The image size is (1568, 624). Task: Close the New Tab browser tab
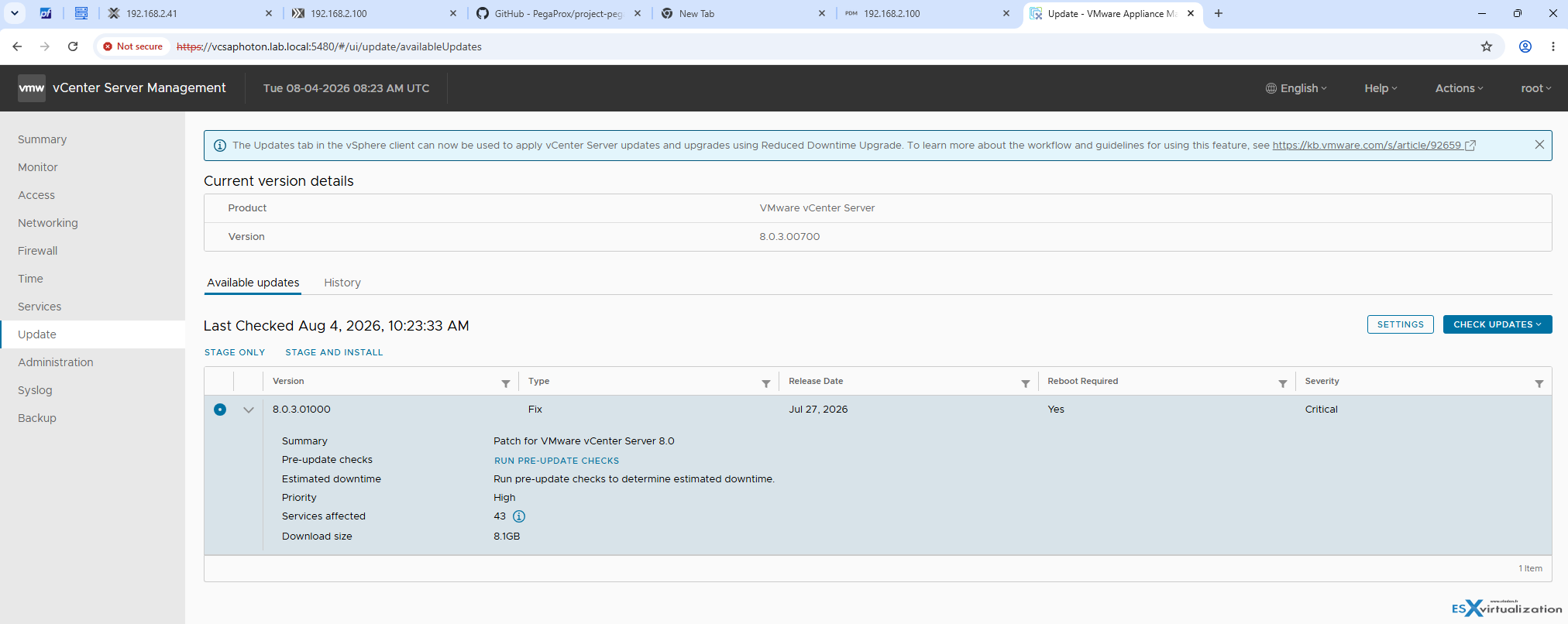[x=822, y=13]
